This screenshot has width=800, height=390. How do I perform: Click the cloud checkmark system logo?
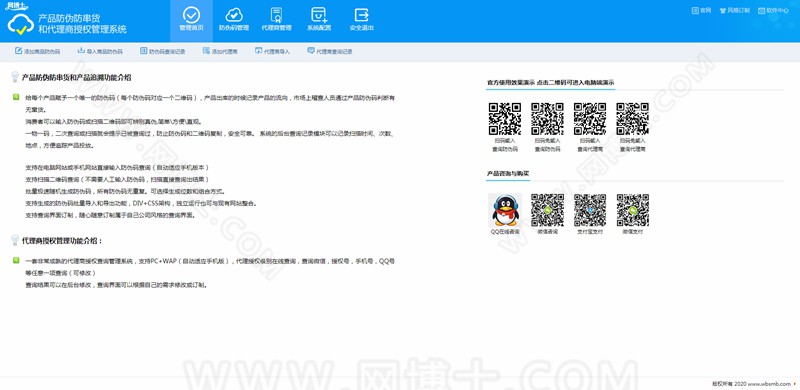tap(20, 25)
